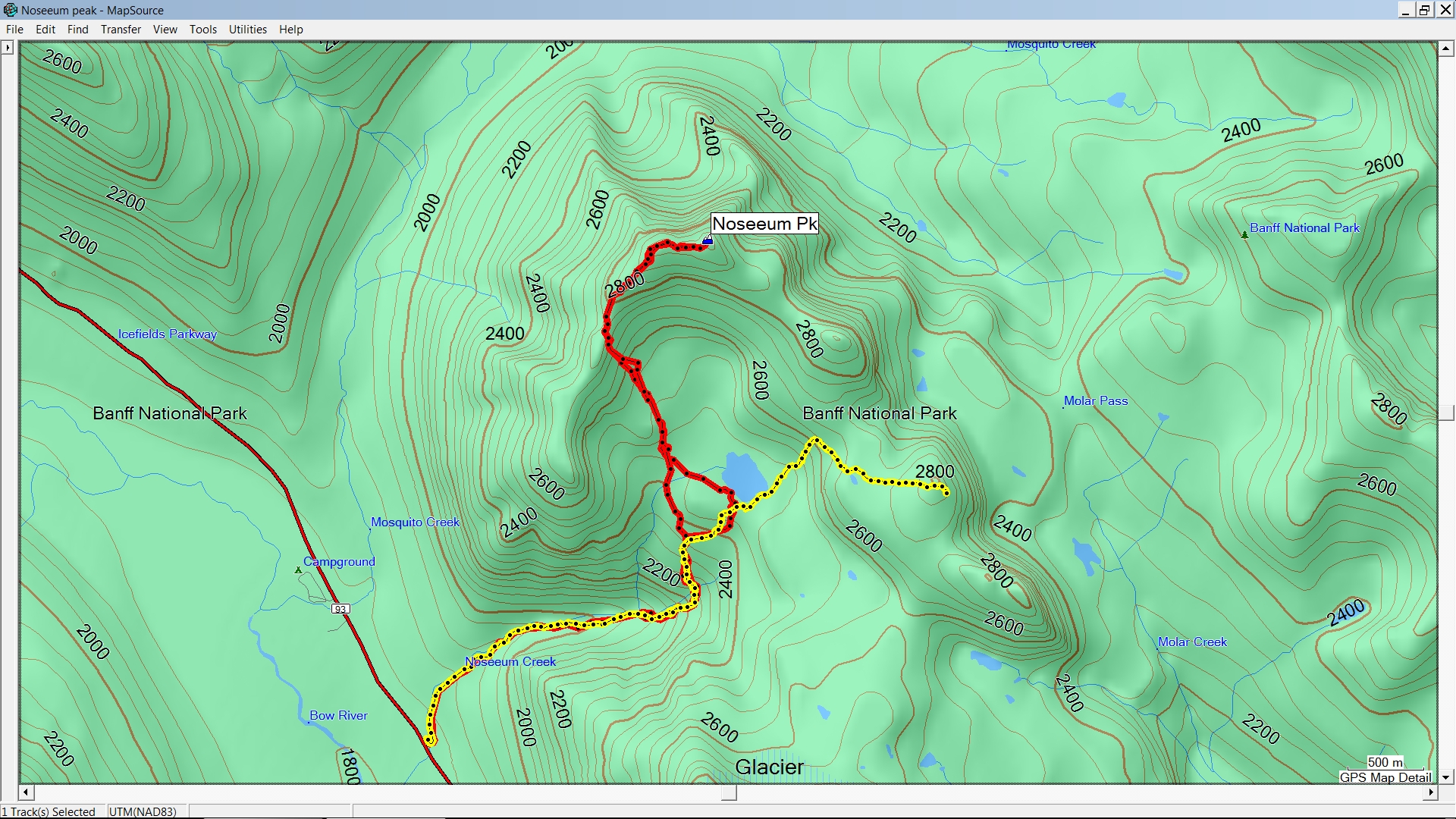Click the Molar Pass label
Image resolution: width=1456 pixels, height=819 pixels.
[x=1096, y=401]
